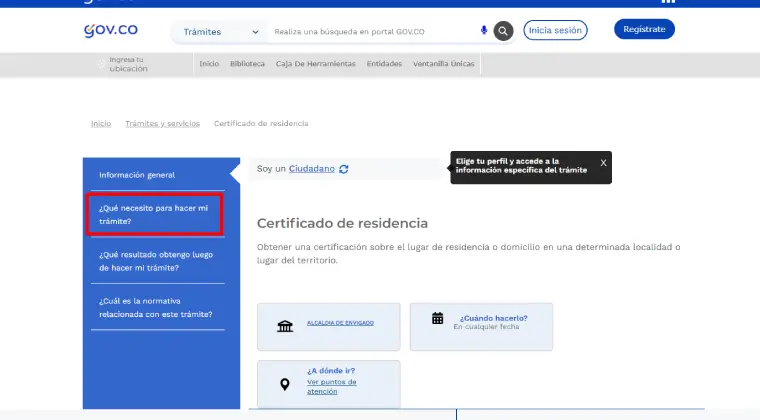Click the Certificado de residencia heading

(342, 223)
